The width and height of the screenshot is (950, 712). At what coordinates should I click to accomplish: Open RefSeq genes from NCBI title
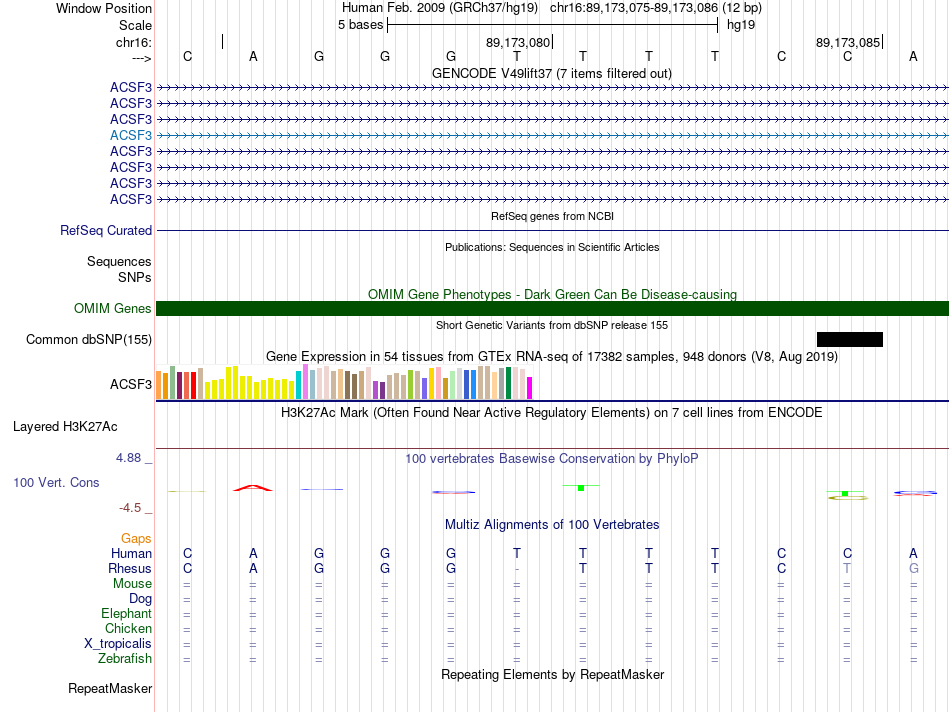pyautogui.click(x=552, y=216)
